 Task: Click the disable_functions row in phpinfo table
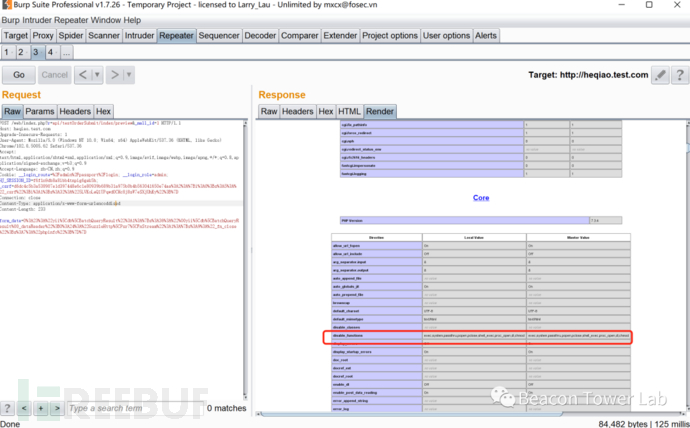(x=481, y=336)
